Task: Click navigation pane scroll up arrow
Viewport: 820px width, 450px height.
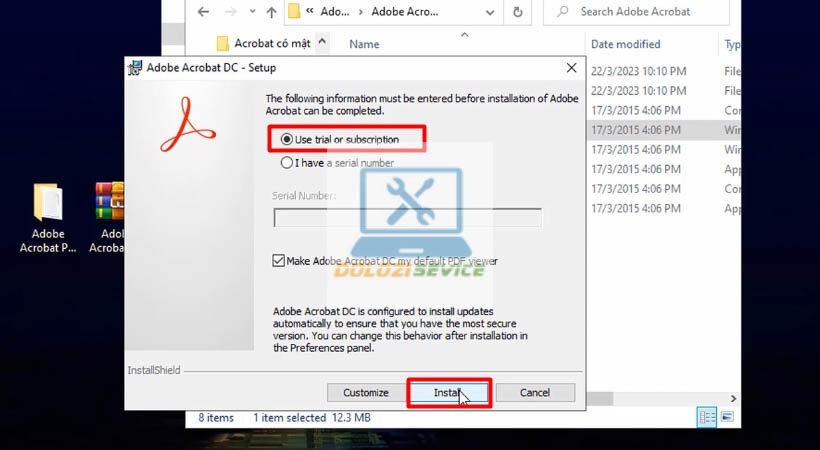Action: tap(322, 41)
